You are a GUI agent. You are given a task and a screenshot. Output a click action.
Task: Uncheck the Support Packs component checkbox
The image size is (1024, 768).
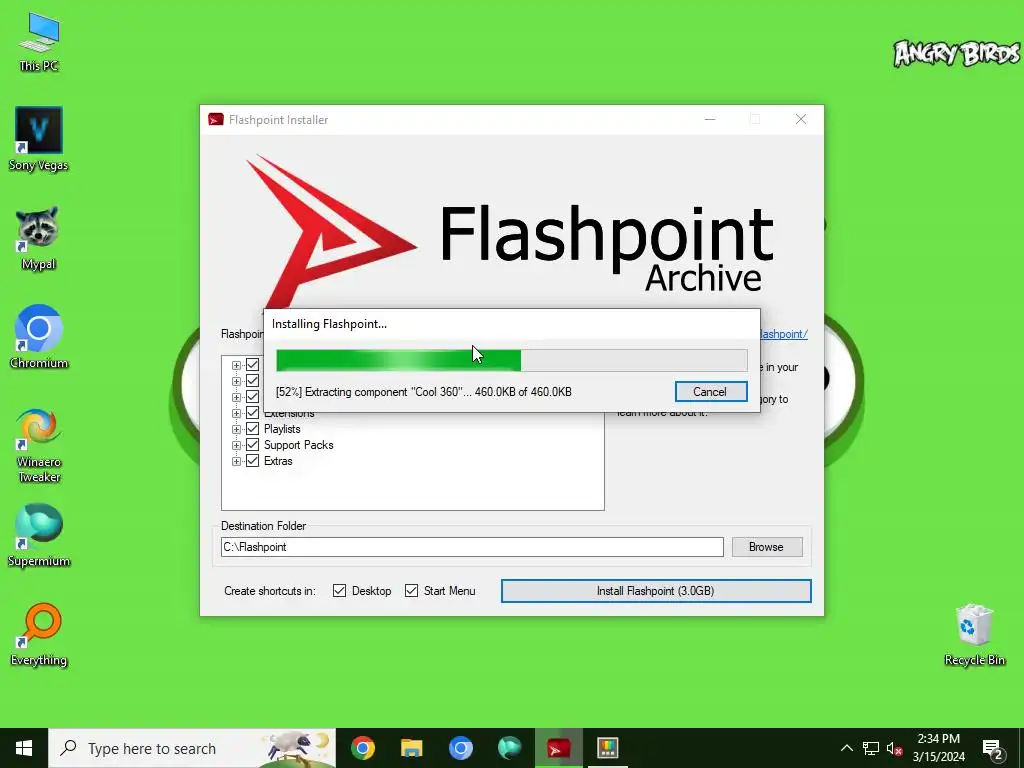pyautogui.click(x=253, y=445)
